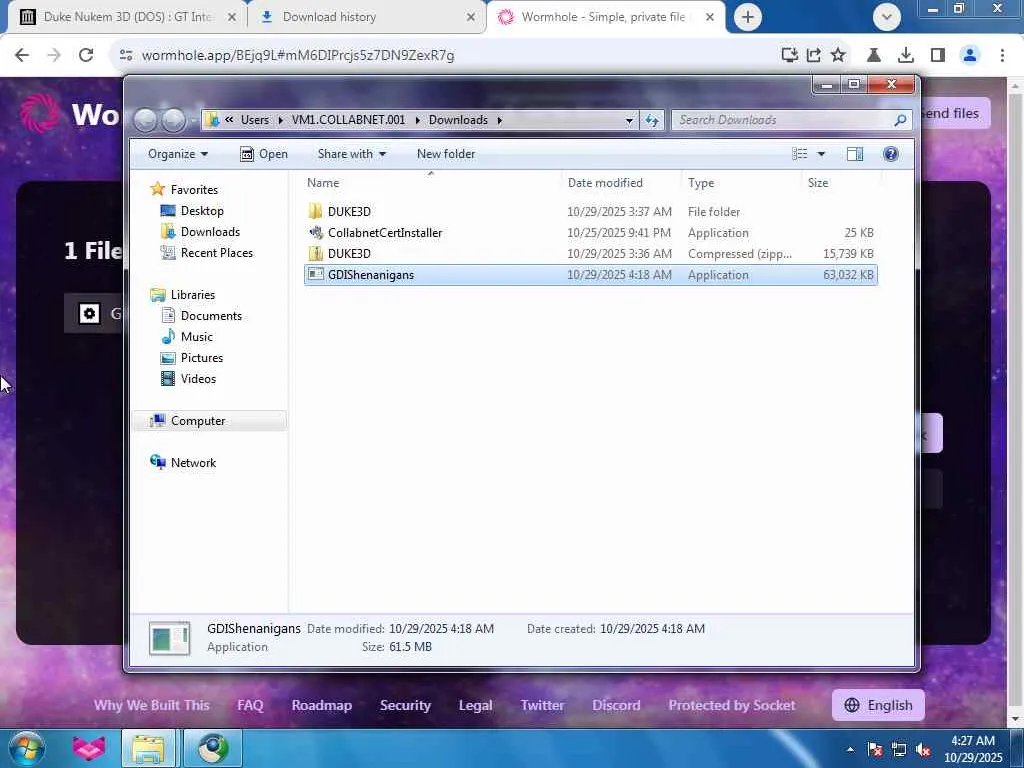
Task: Click the Favorites star in navigation pane
Action: click(x=157, y=189)
